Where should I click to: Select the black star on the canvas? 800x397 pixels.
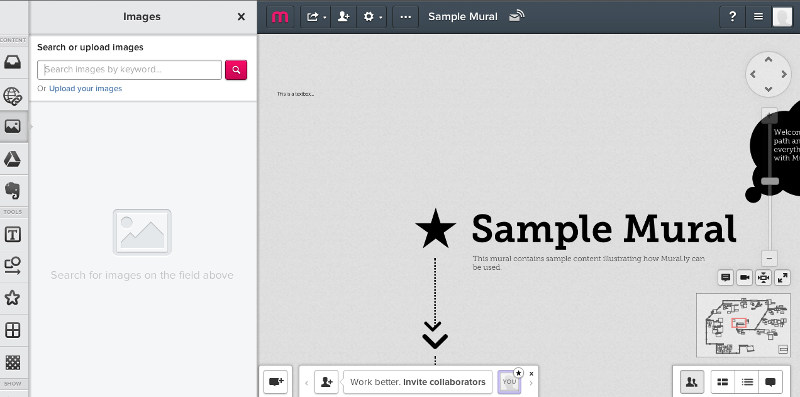[x=435, y=229]
